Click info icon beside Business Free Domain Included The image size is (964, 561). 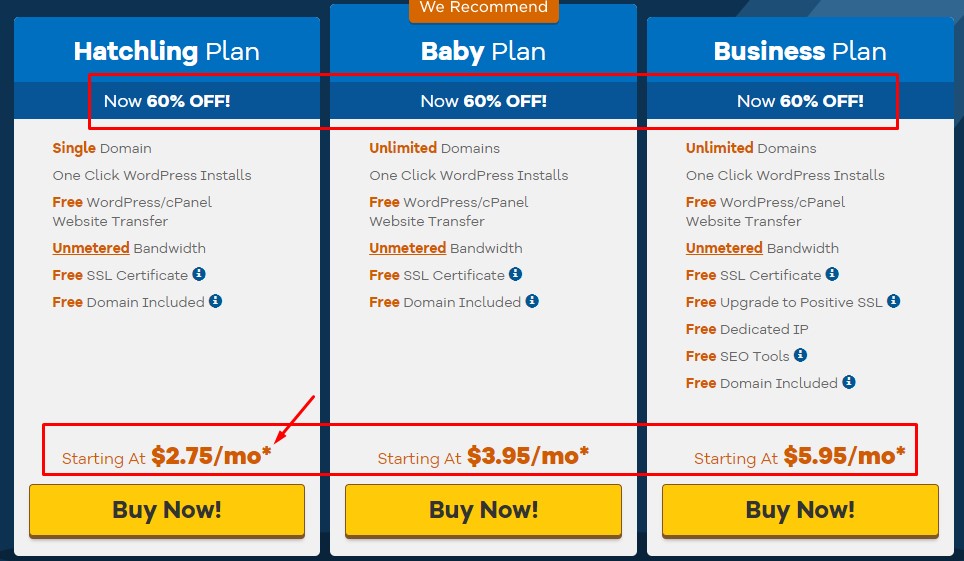[848, 382]
